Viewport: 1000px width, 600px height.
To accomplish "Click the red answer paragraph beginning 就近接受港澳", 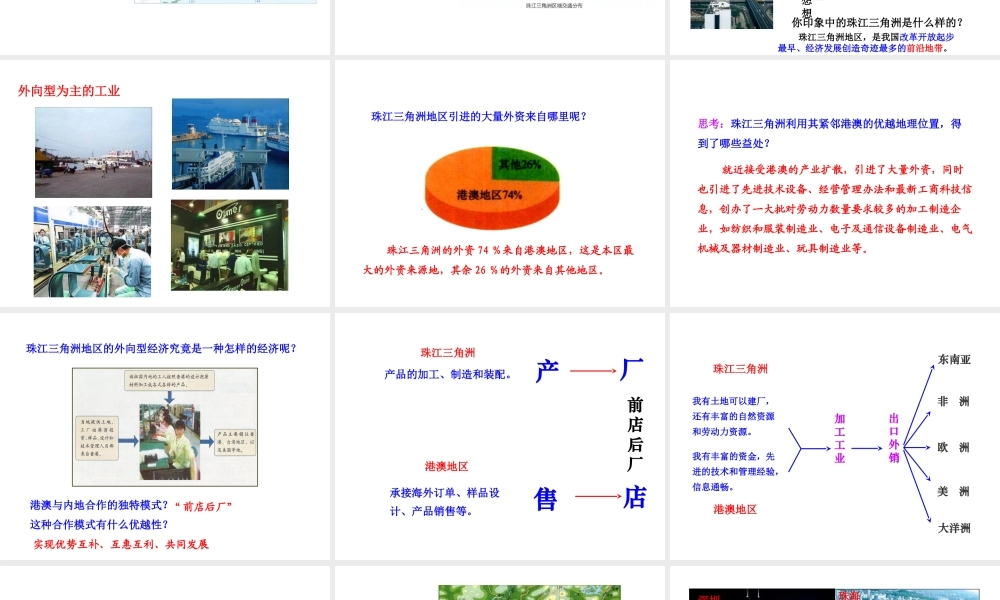I will pyautogui.click(x=835, y=209).
